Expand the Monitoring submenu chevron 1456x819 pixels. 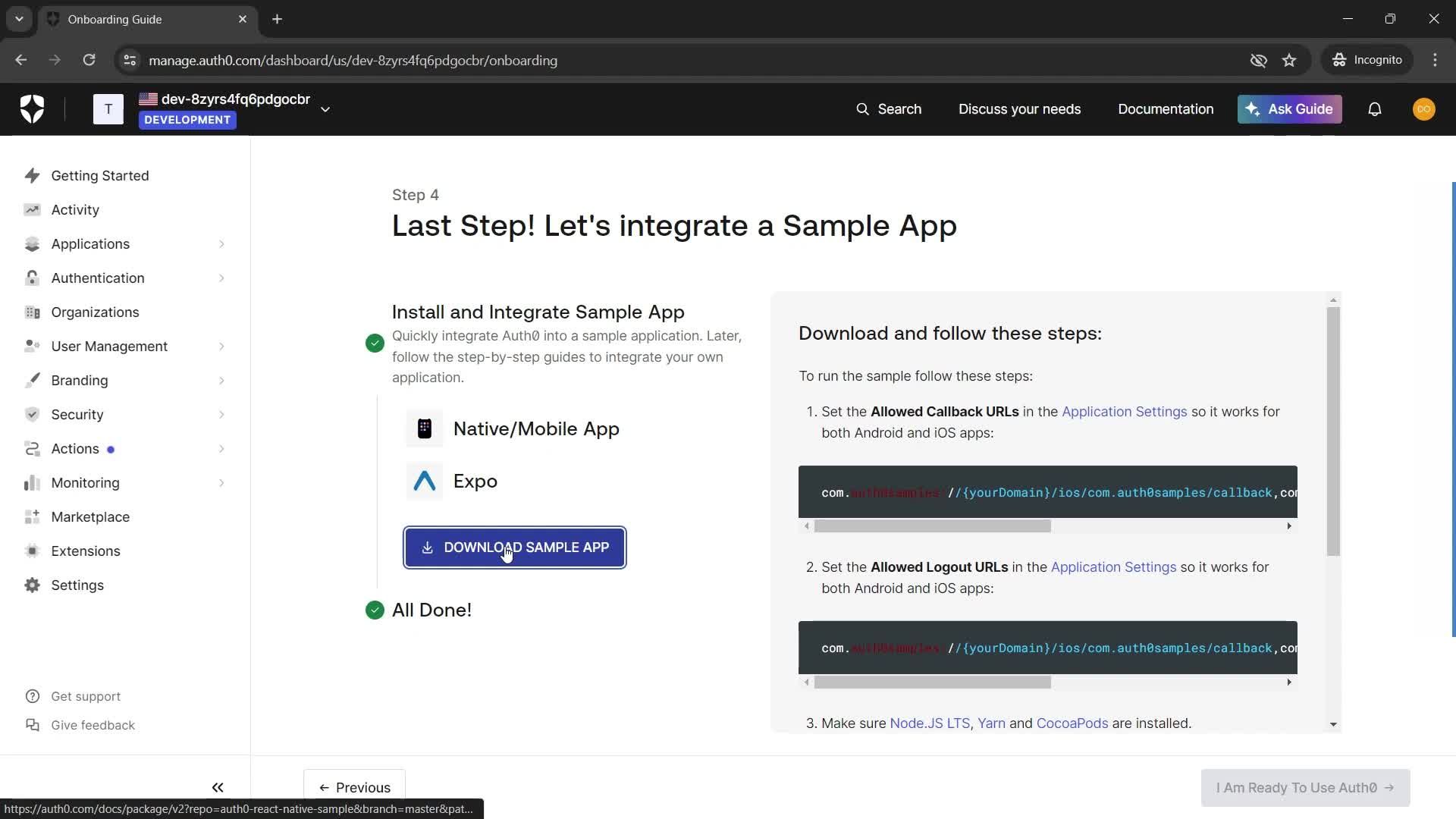[221, 483]
